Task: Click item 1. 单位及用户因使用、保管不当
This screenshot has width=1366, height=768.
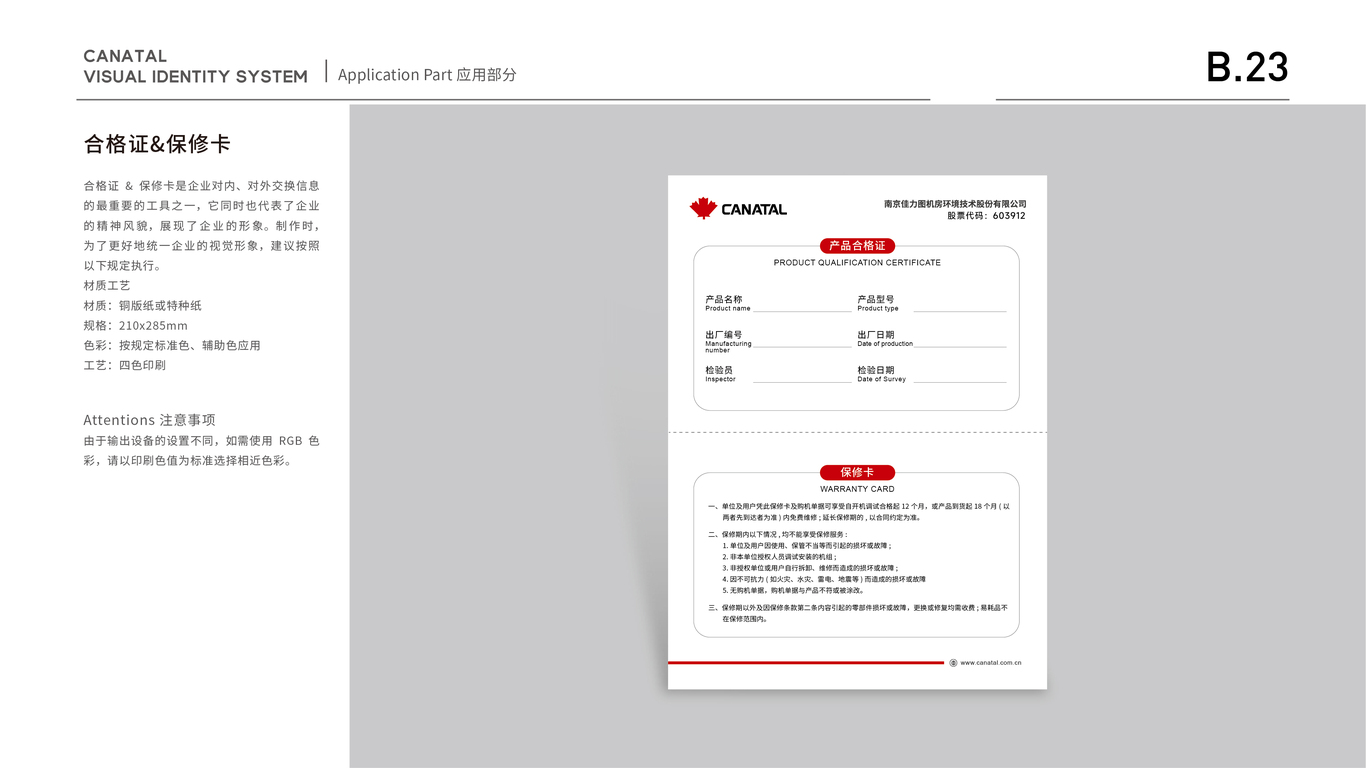Action: (x=806, y=546)
